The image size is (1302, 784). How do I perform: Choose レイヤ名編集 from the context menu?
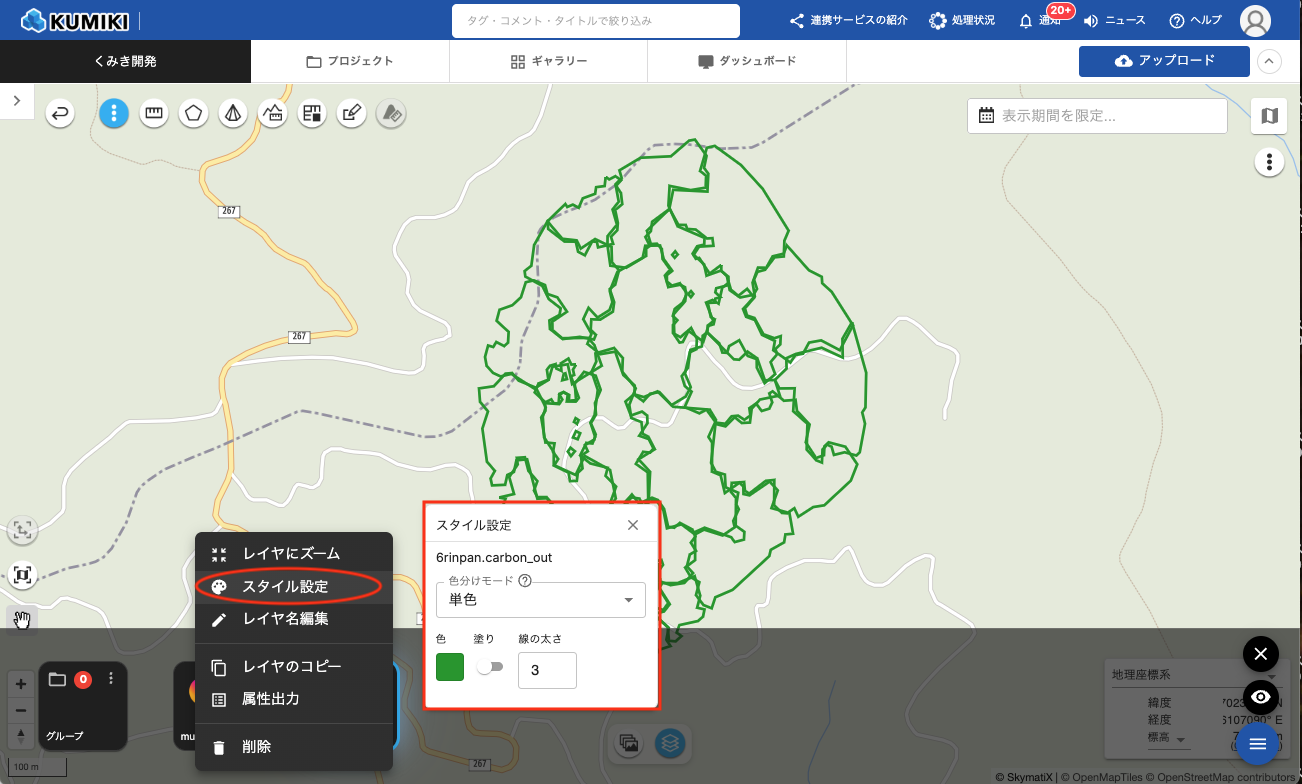[x=285, y=619]
